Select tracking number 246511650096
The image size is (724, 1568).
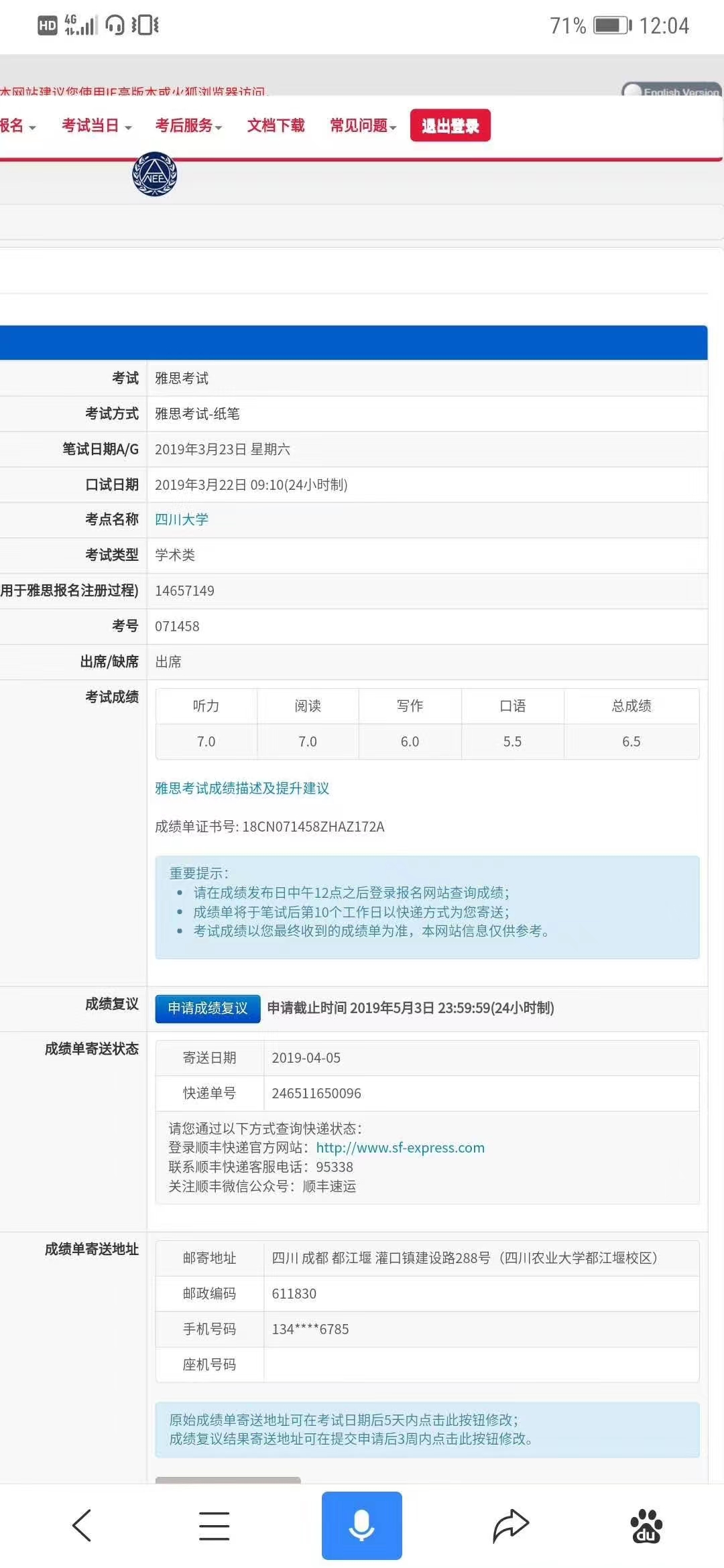[316, 1093]
